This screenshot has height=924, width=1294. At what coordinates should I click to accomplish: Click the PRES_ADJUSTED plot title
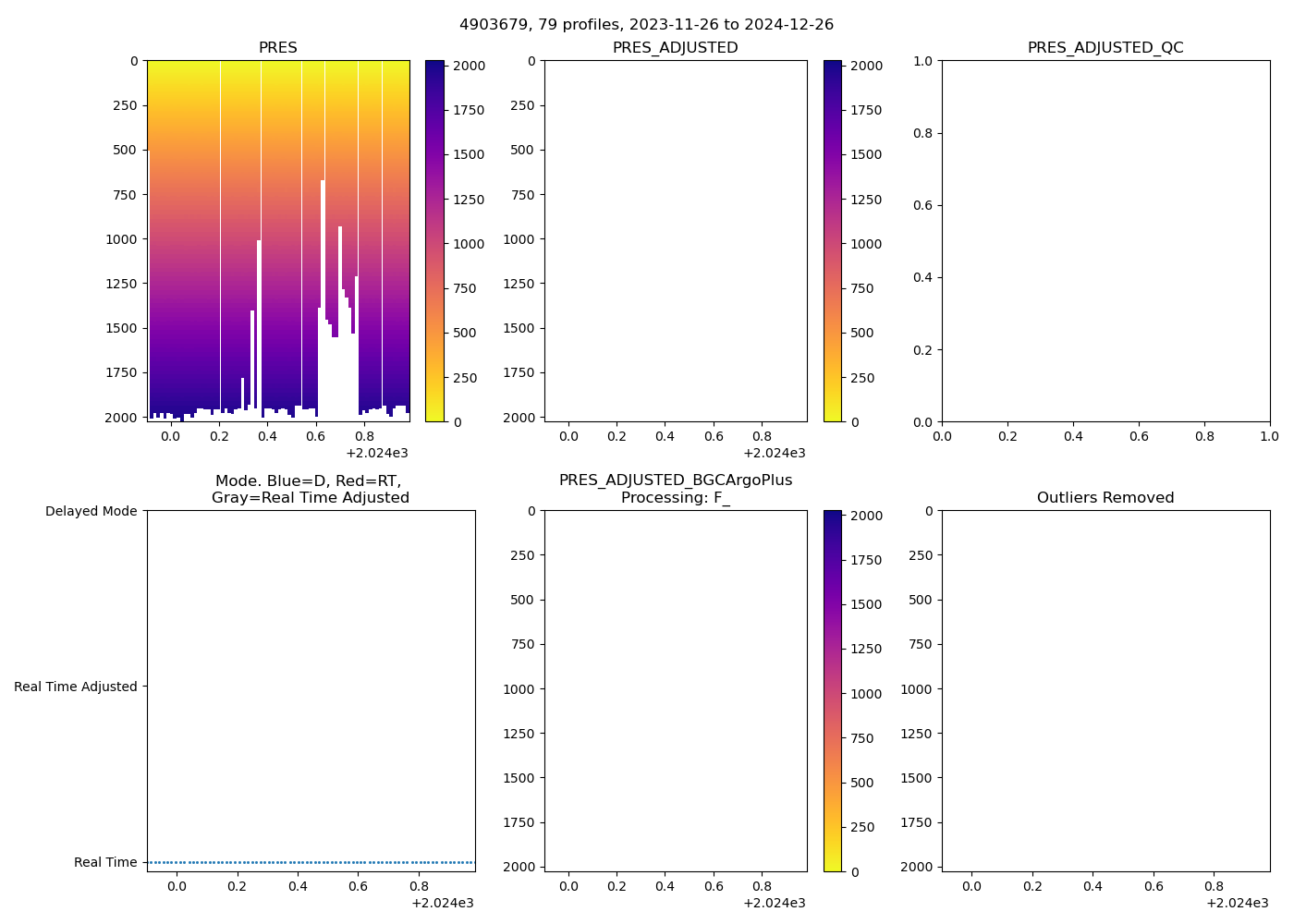point(675,48)
